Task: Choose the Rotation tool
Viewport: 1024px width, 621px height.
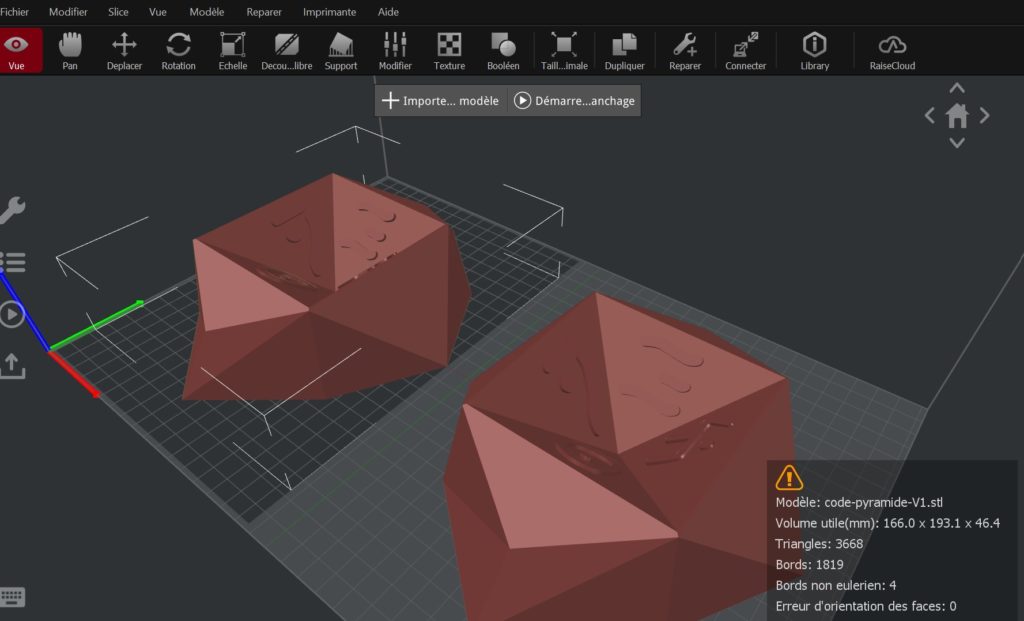Action: 178,50
